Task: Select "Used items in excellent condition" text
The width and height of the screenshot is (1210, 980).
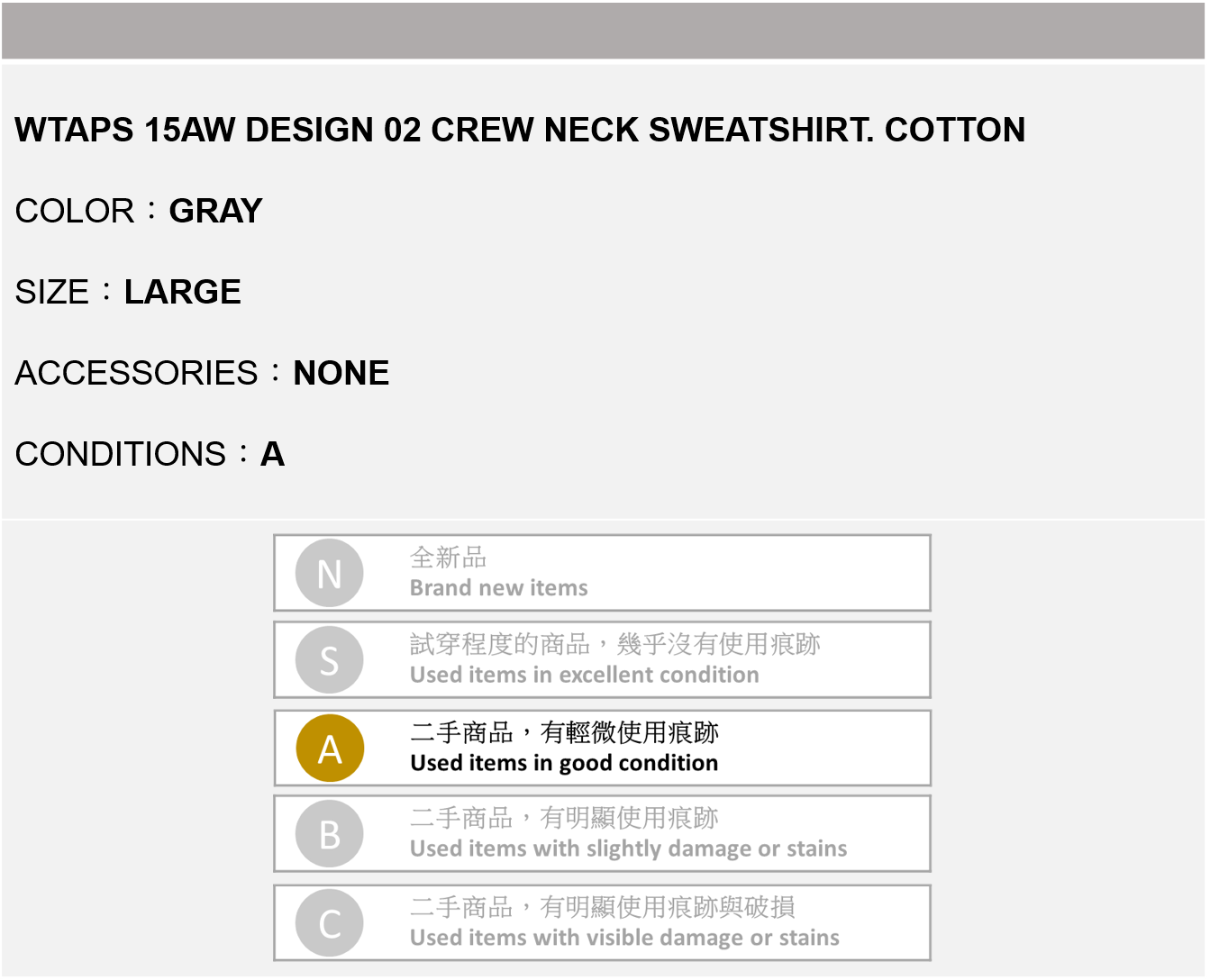Action: tap(584, 675)
